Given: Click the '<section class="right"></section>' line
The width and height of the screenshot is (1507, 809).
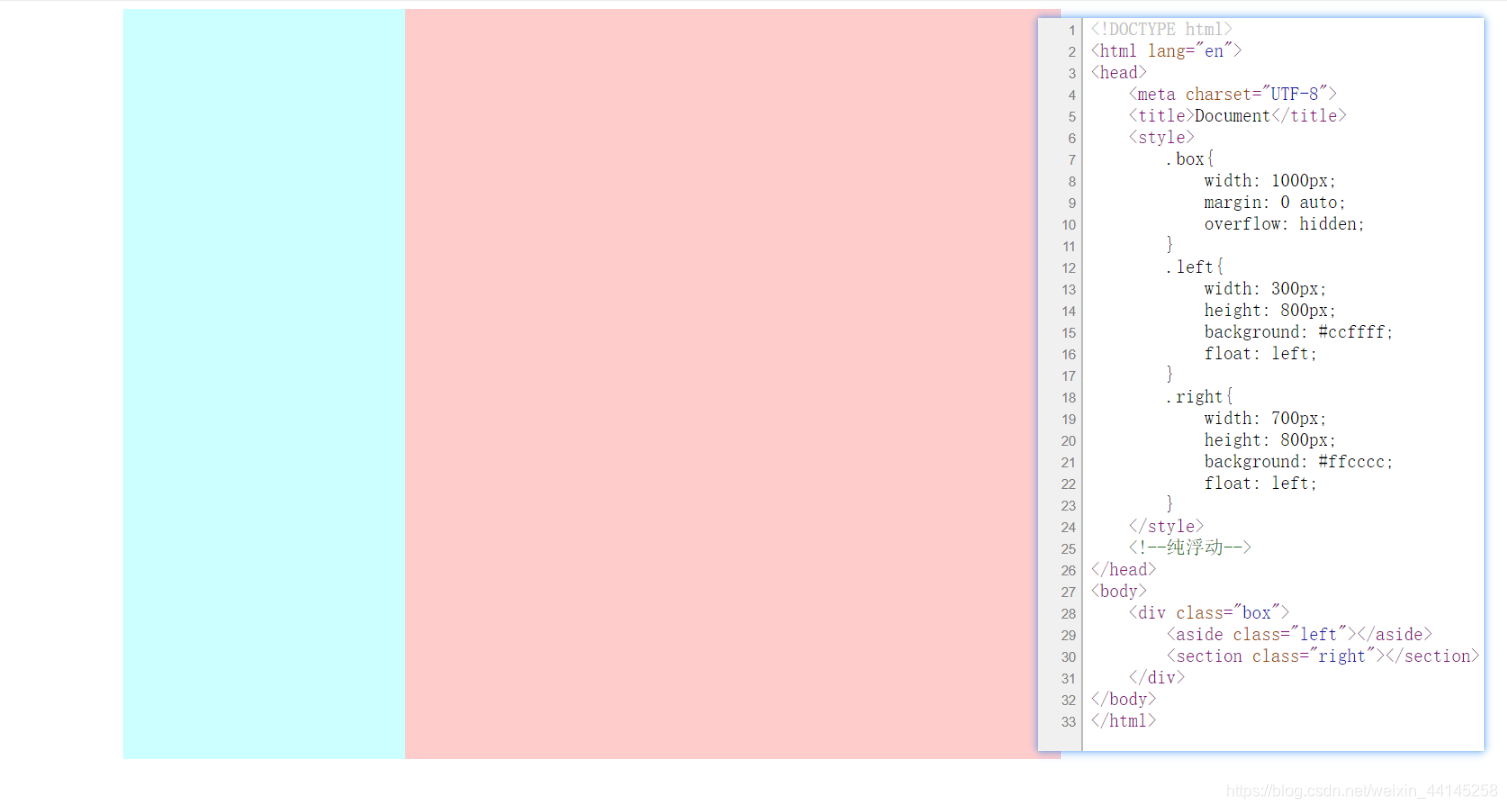Looking at the screenshot, I should pyautogui.click(x=1323, y=656).
